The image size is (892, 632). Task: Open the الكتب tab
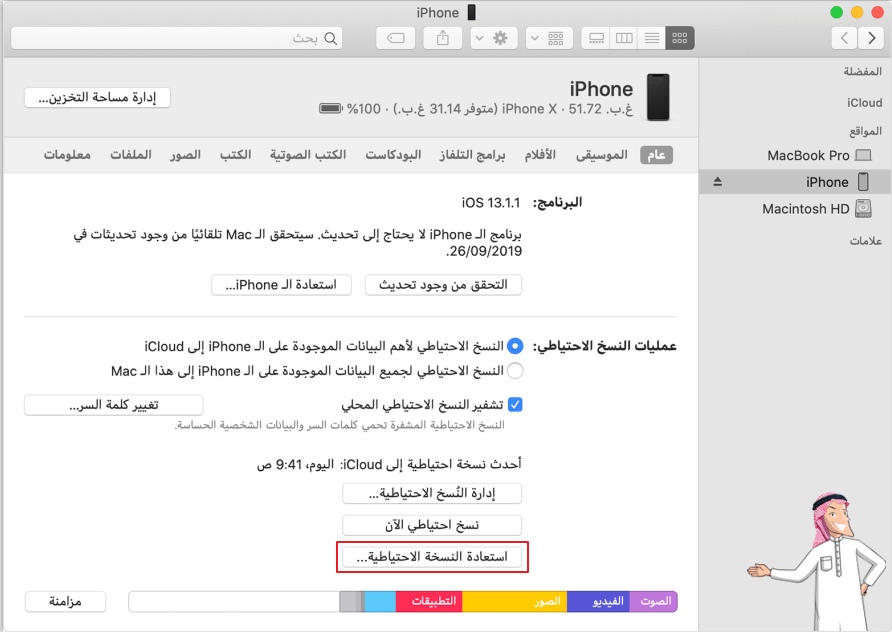pos(236,155)
